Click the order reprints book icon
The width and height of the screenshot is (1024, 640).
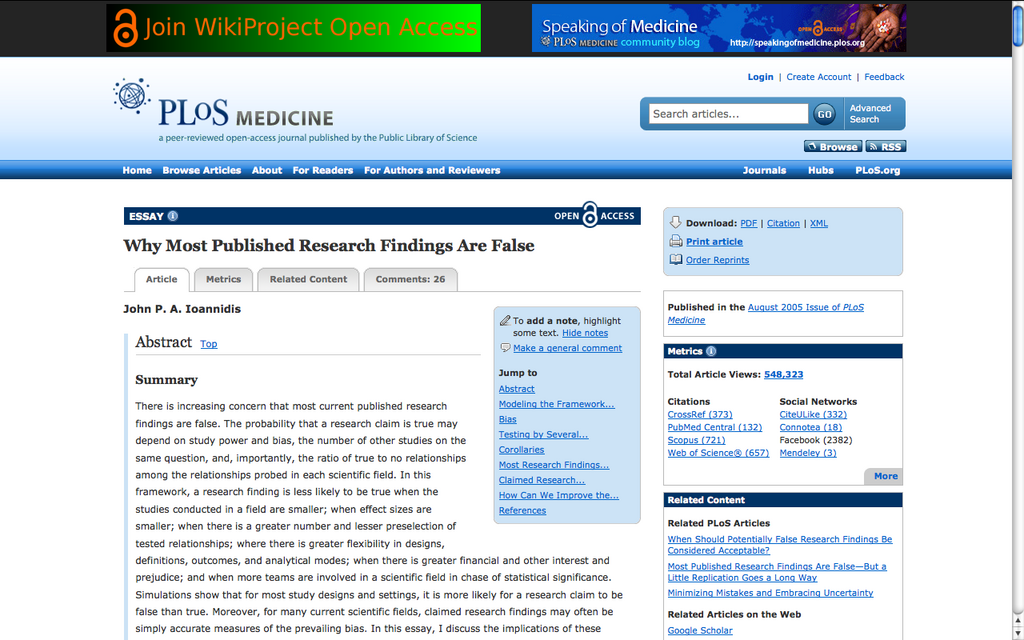click(675, 259)
